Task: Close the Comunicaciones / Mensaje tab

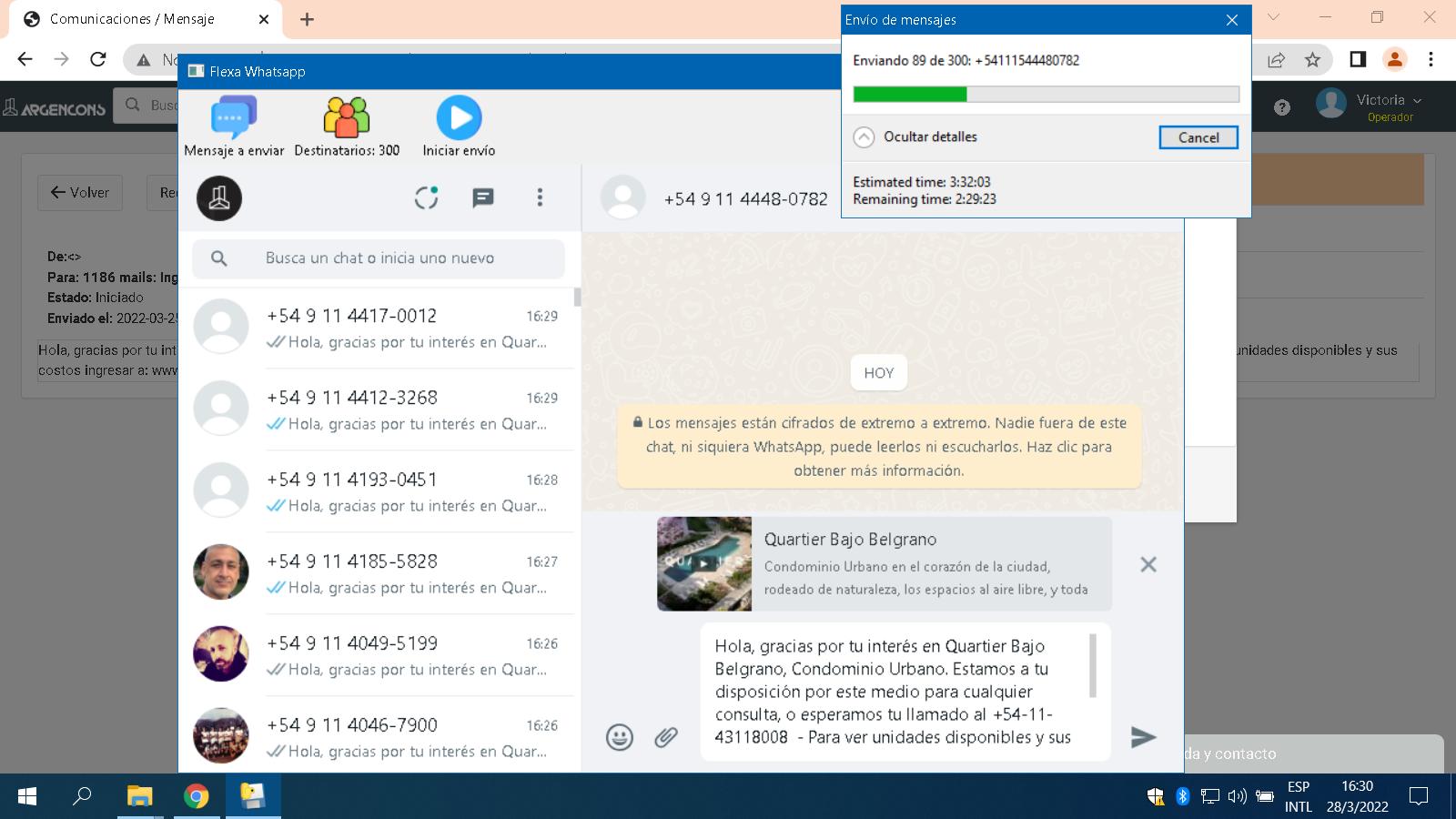Action: tap(264, 19)
